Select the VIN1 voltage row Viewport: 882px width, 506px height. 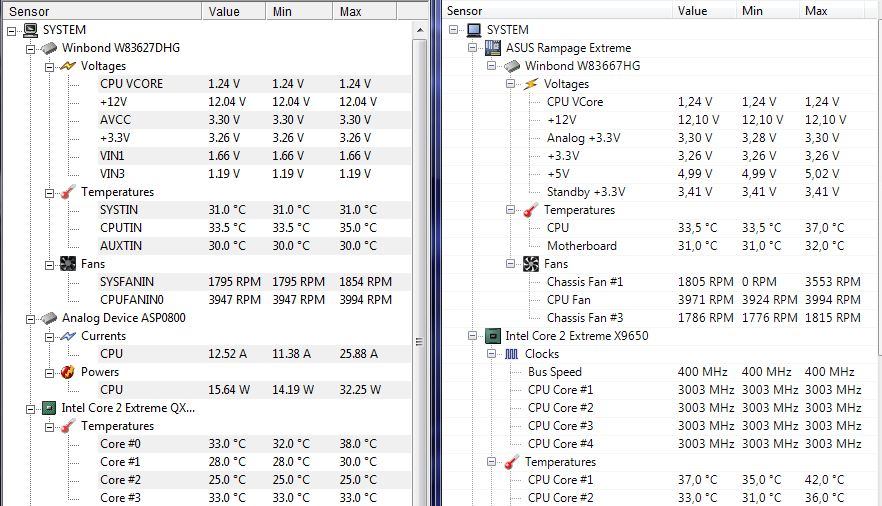pyautogui.click(x=253, y=156)
